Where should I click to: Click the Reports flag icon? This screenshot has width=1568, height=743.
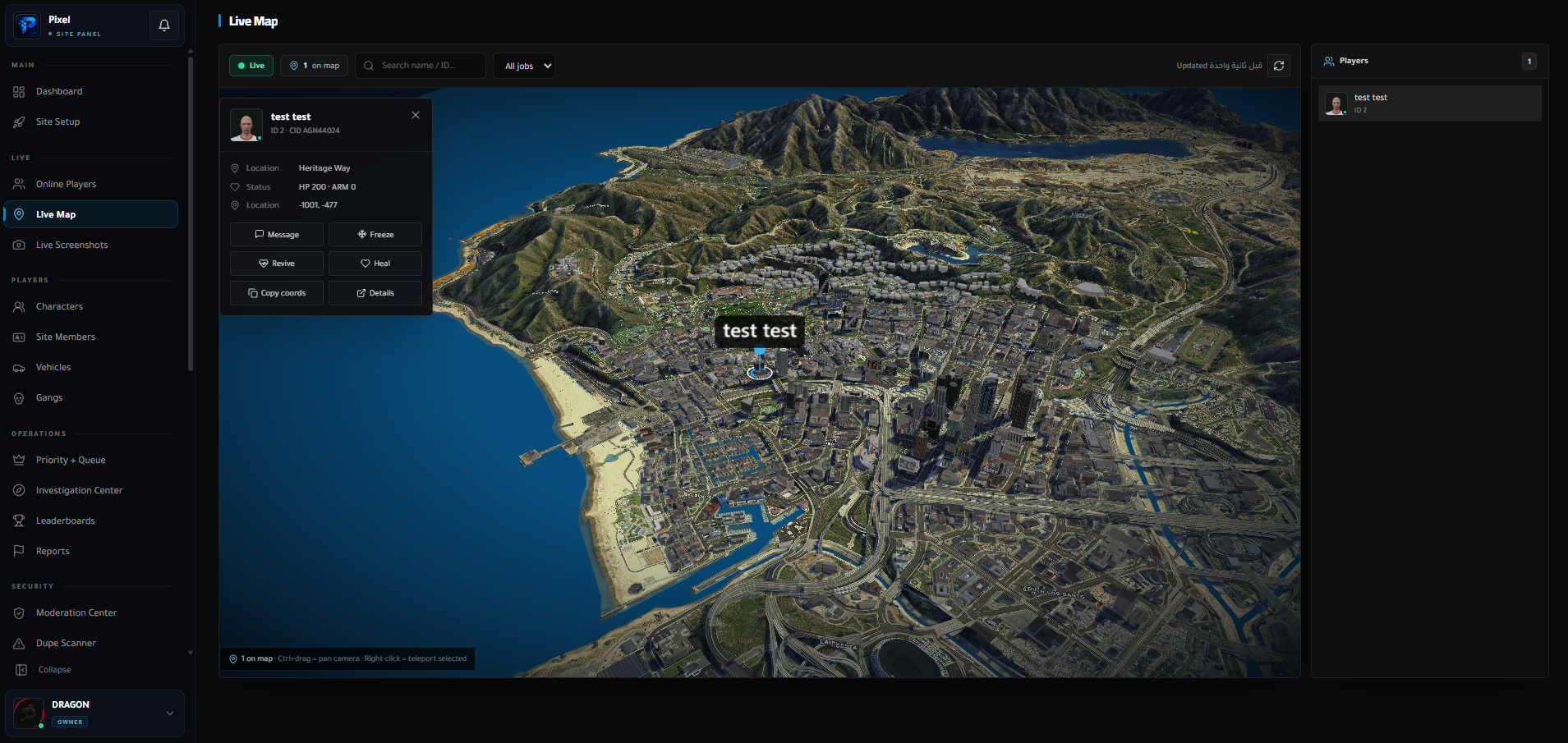(19, 551)
